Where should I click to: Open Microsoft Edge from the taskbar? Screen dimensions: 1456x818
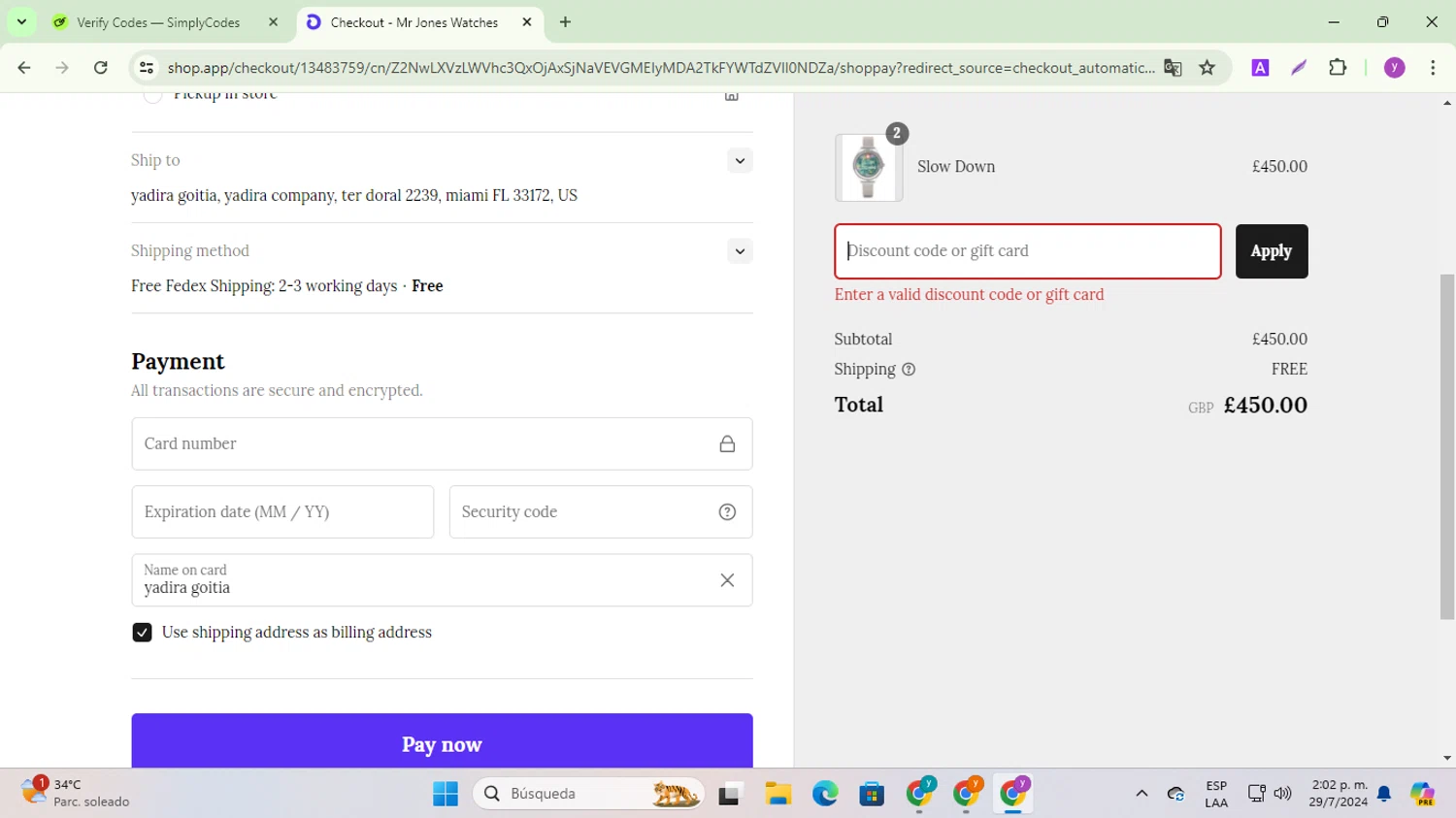pyautogui.click(x=825, y=794)
